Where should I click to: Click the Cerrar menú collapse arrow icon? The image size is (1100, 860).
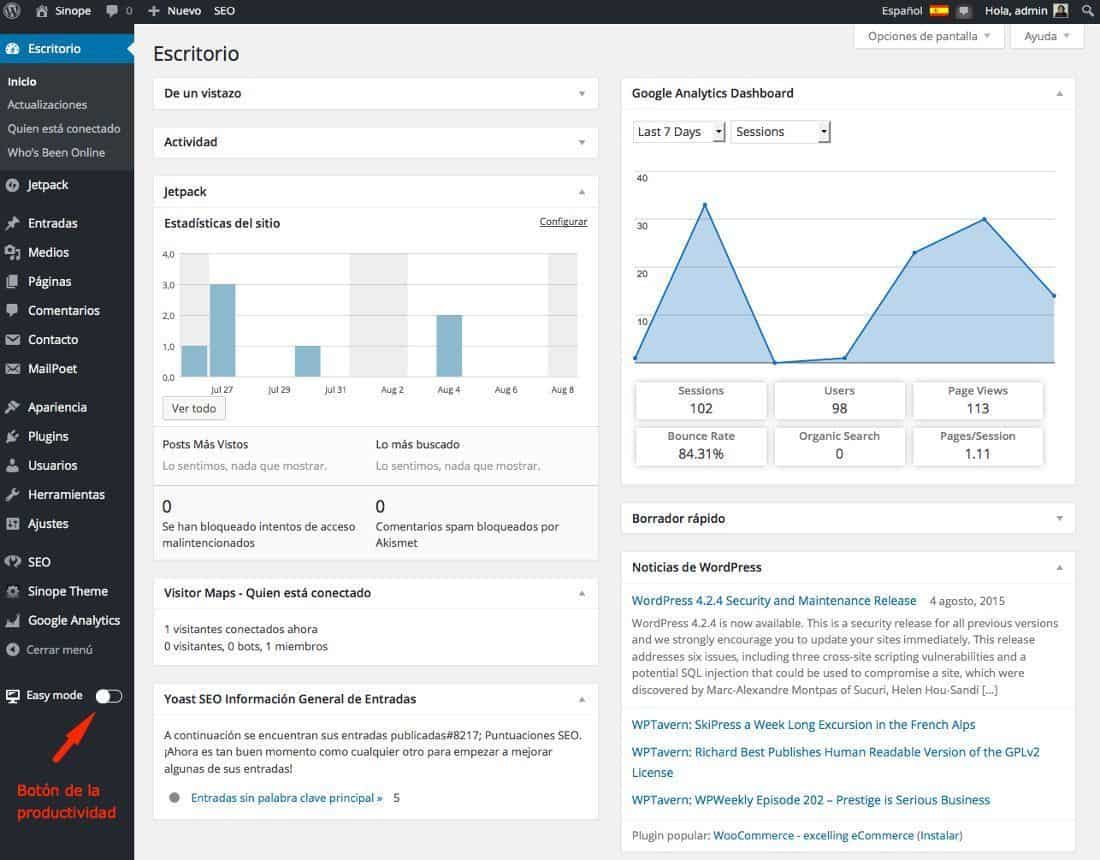point(12,650)
